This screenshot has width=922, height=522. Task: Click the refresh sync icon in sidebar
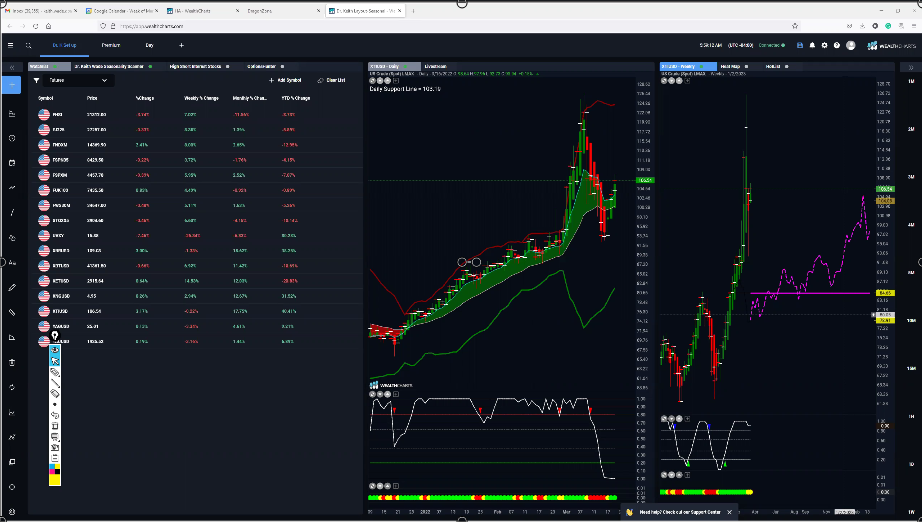(12, 387)
